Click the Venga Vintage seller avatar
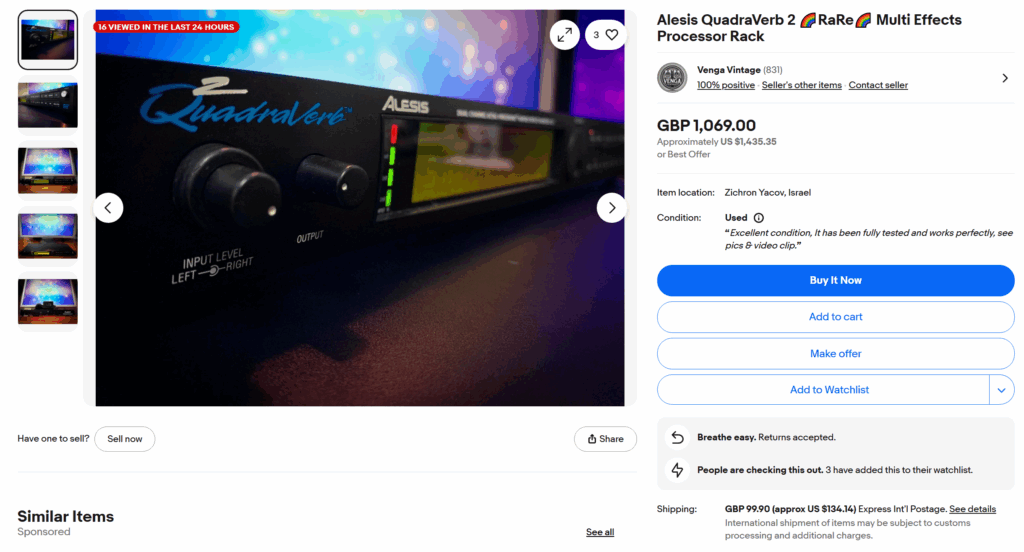 pos(672,78)
